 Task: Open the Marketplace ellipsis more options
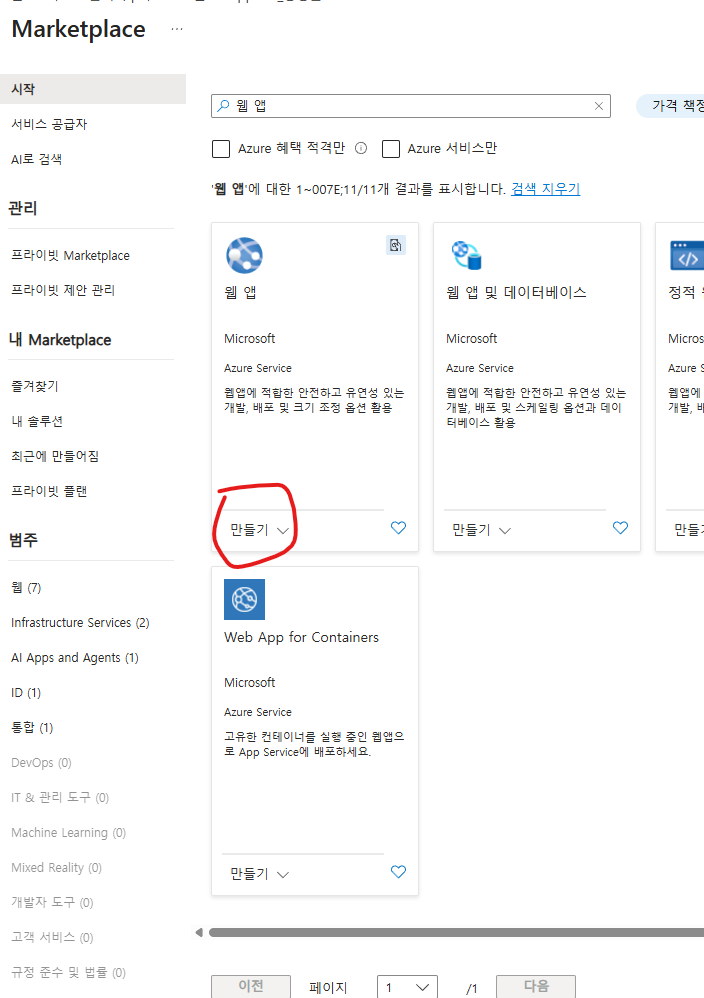coord(177,29)
